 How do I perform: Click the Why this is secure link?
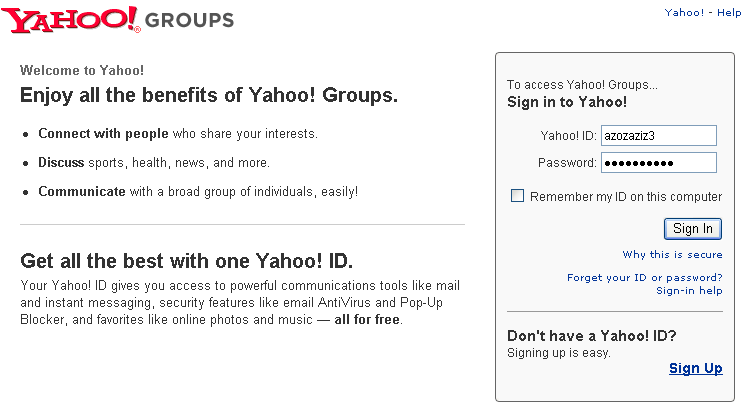pyautogui.click(x=672, y=255)
